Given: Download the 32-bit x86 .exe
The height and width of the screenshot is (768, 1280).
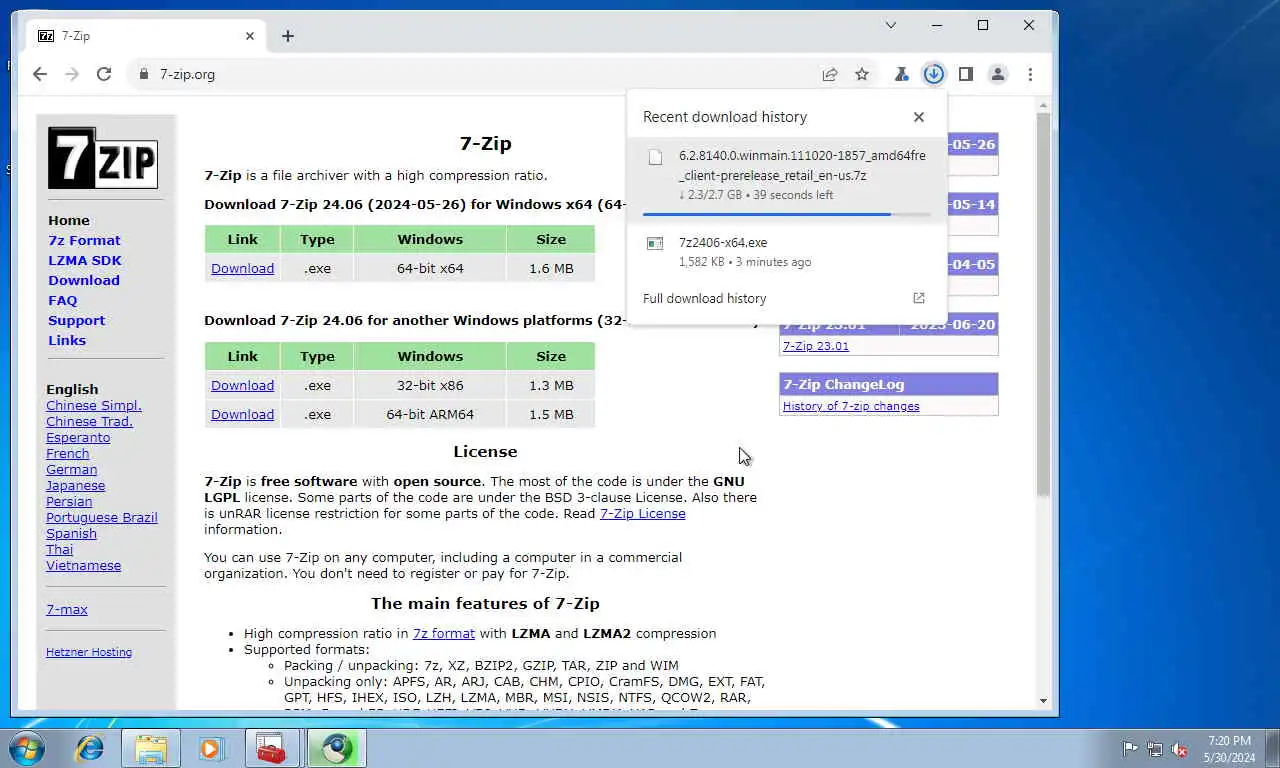Looking at the screenshot, I should pos(242,385).
